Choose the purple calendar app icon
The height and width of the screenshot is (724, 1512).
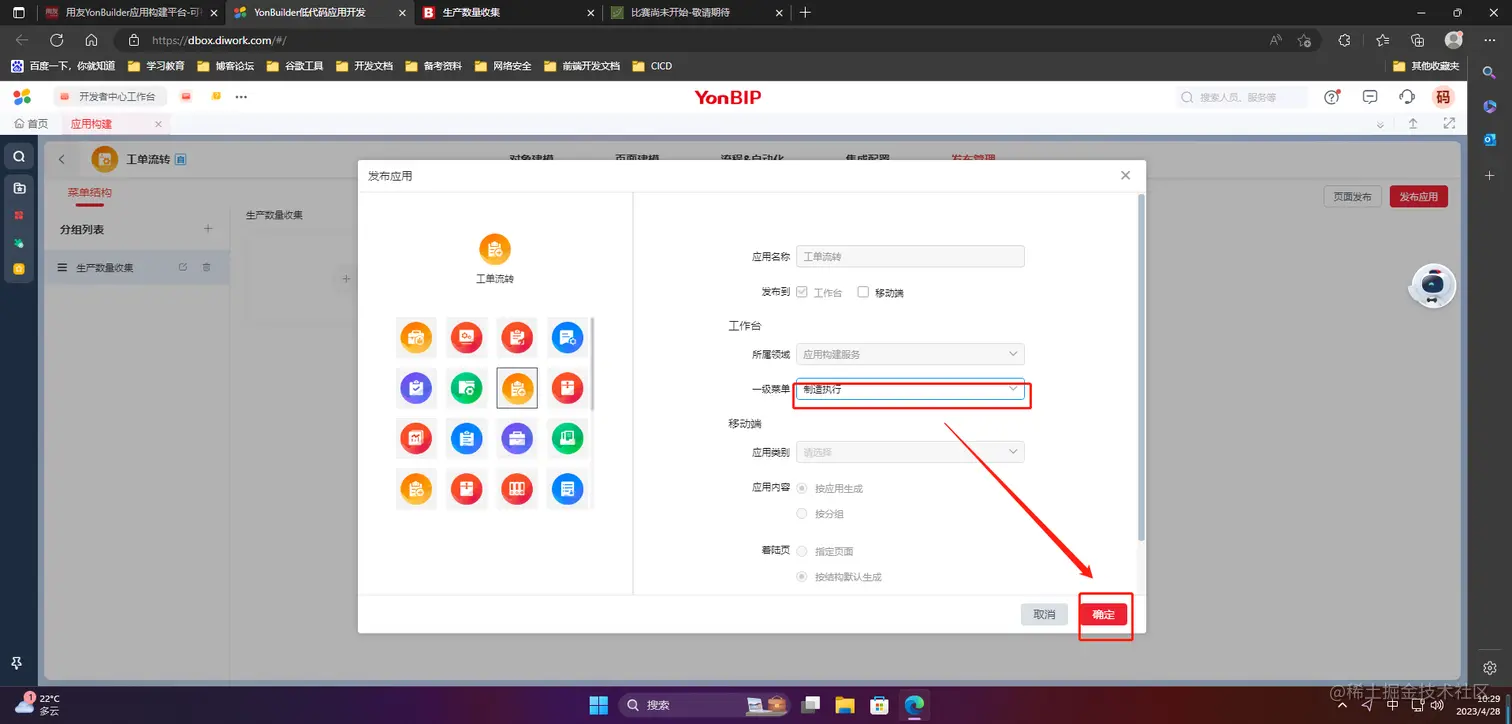416,388
